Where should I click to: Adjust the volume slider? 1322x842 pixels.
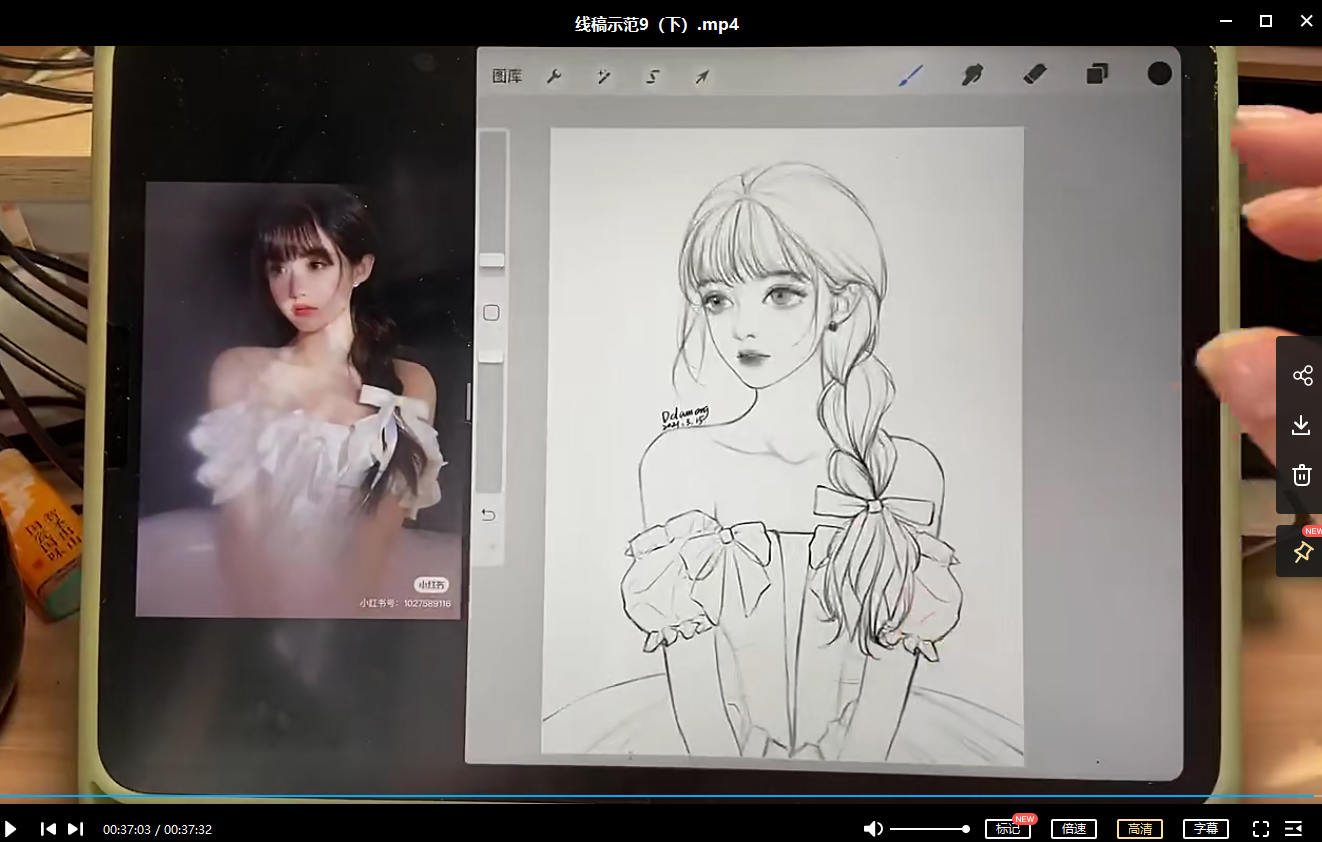tap(928, 829)
